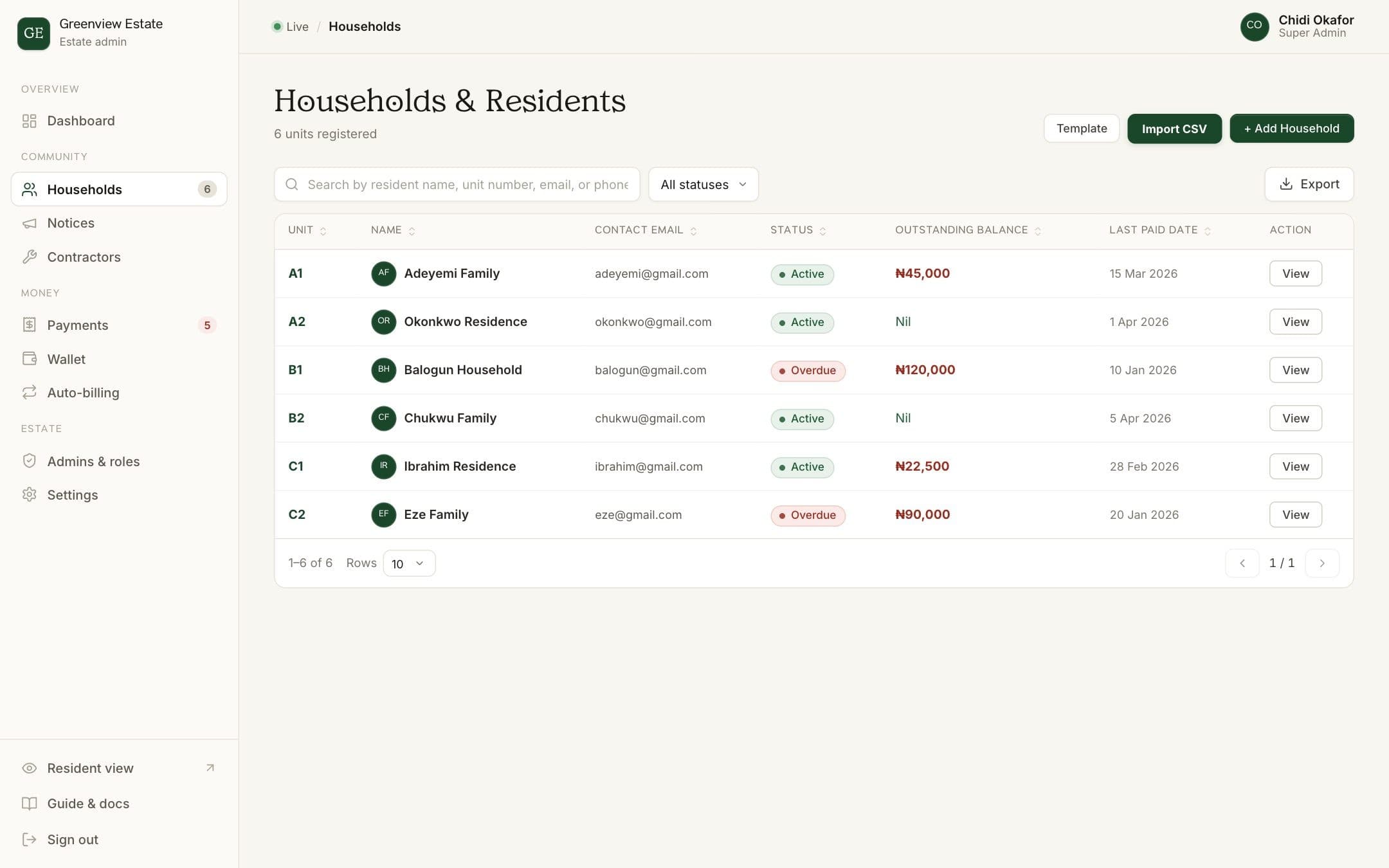Click the resident search input field
Viewport: 1389px width, 868px height.
(x=457, y=185)
